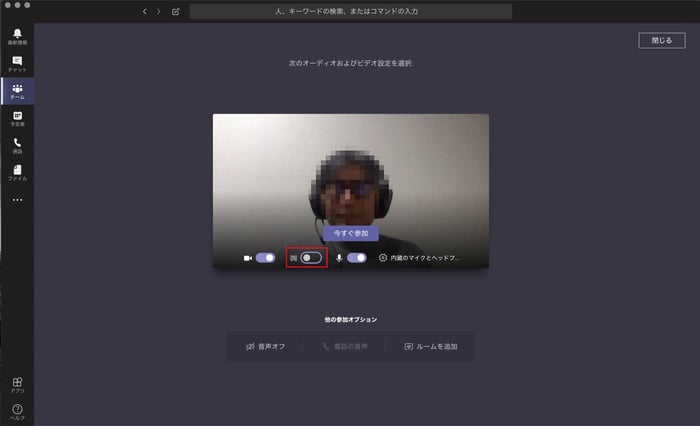Open the Calendar section in sidebar

coord(17,119)
